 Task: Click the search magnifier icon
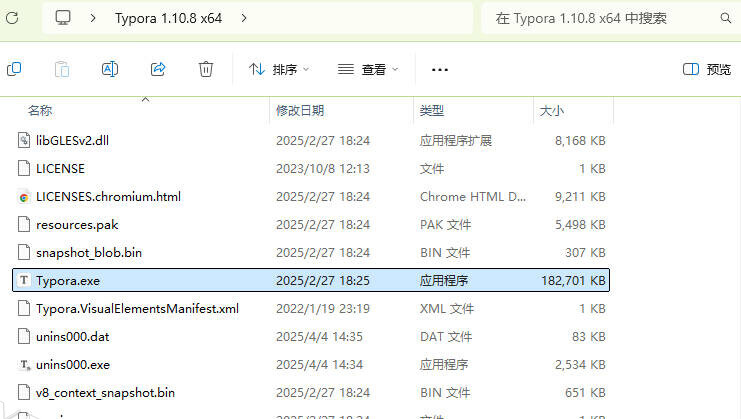click(726, 18)
